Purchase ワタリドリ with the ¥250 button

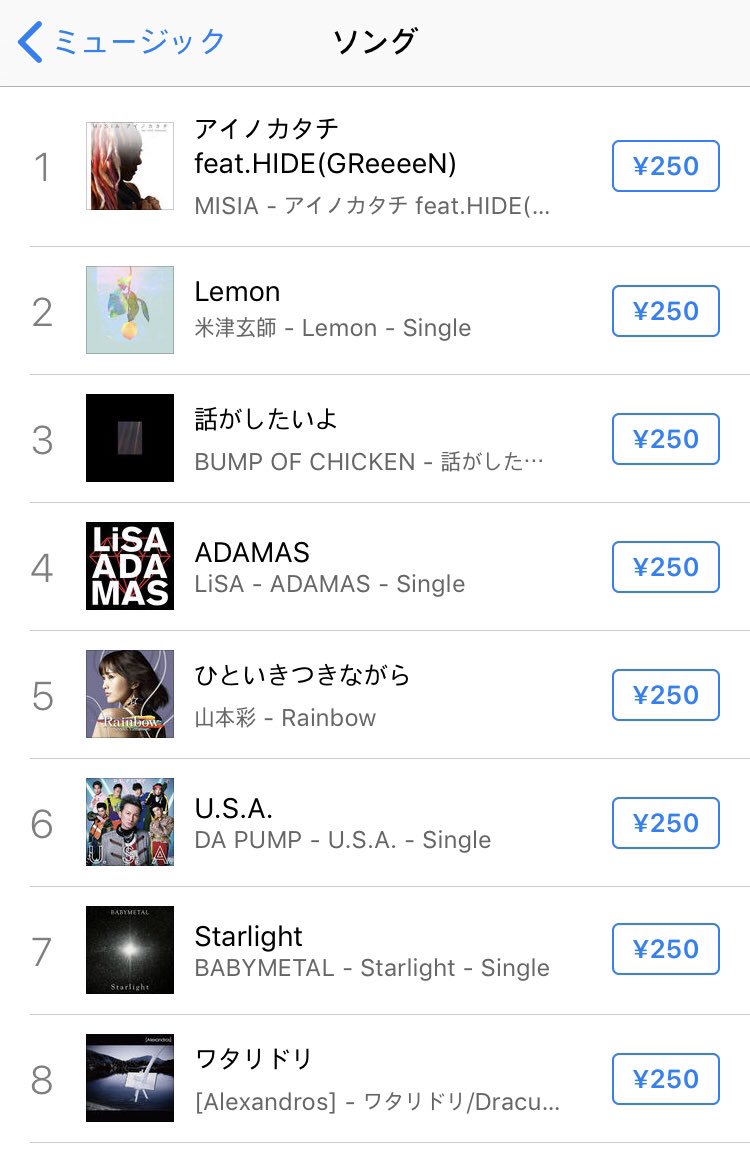[665, 1079]
